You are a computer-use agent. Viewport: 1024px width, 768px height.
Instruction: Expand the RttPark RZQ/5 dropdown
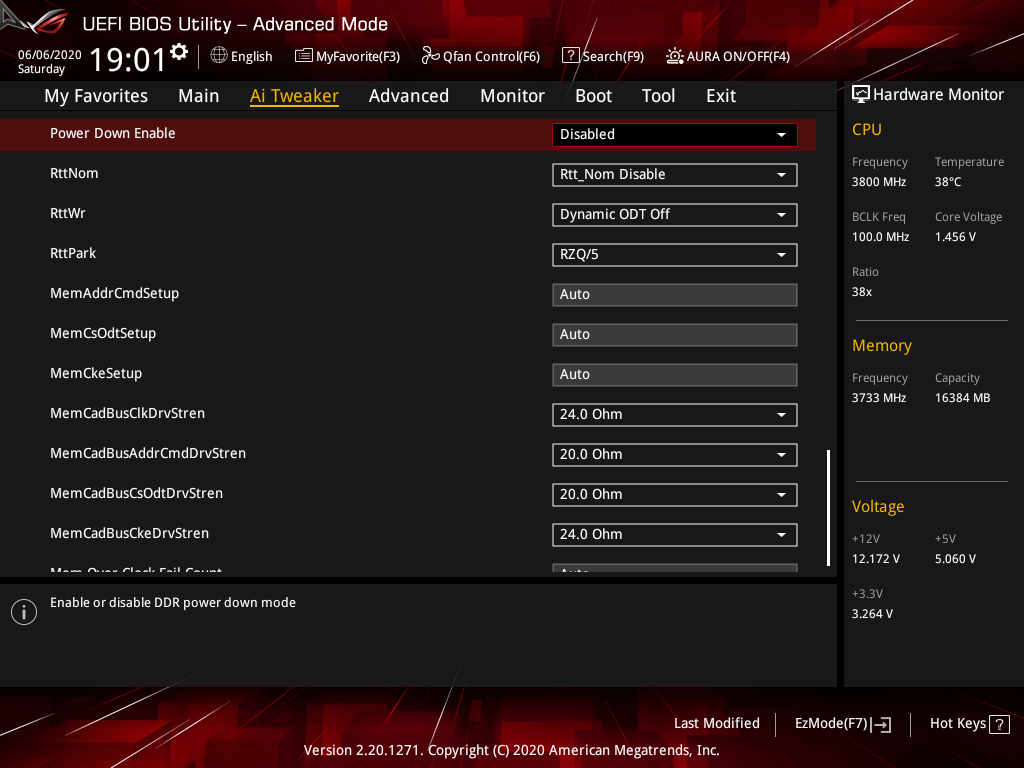675,255
